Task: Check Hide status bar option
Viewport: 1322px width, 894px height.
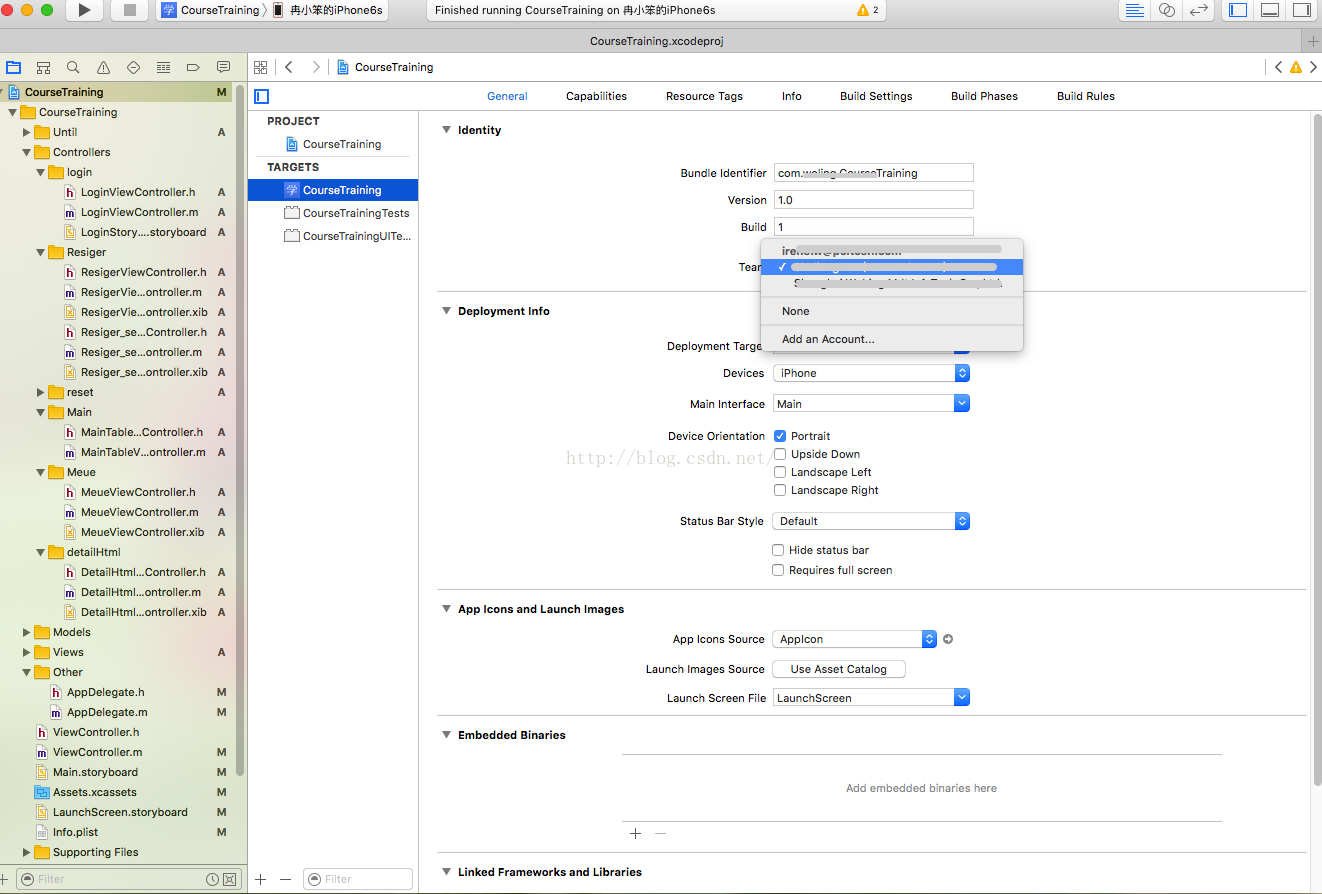Action: (x=778, y=550)
